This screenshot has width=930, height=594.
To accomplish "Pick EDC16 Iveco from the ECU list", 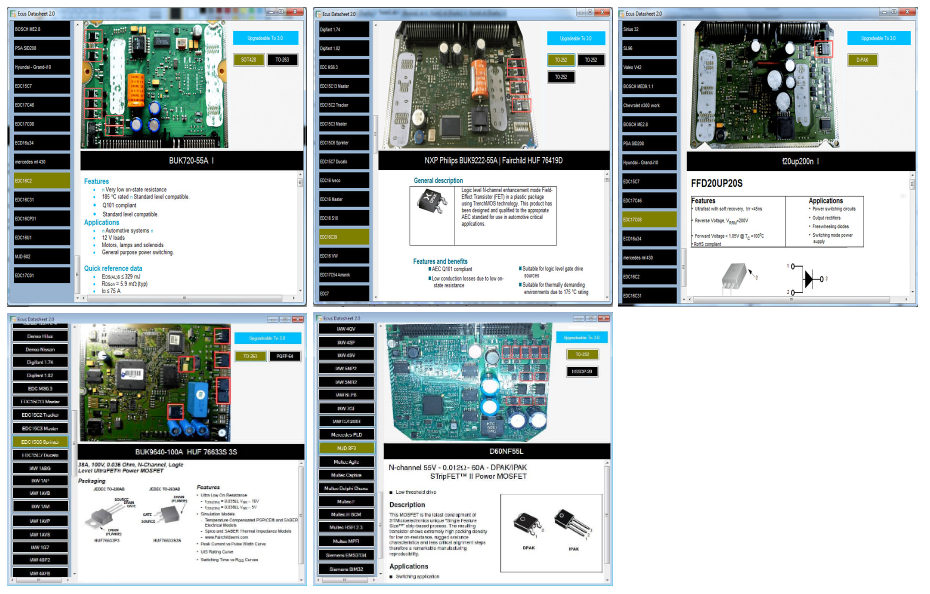I will click(x=341, y=180).
